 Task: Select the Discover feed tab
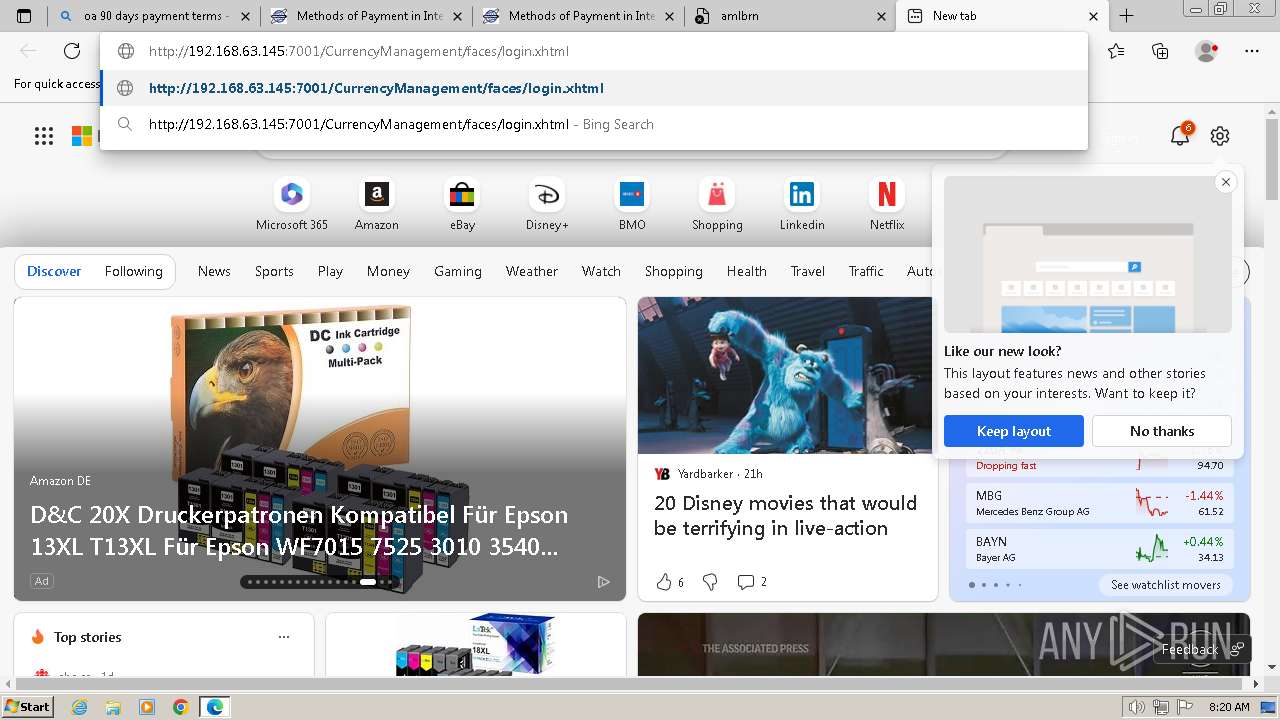(54, 271)
